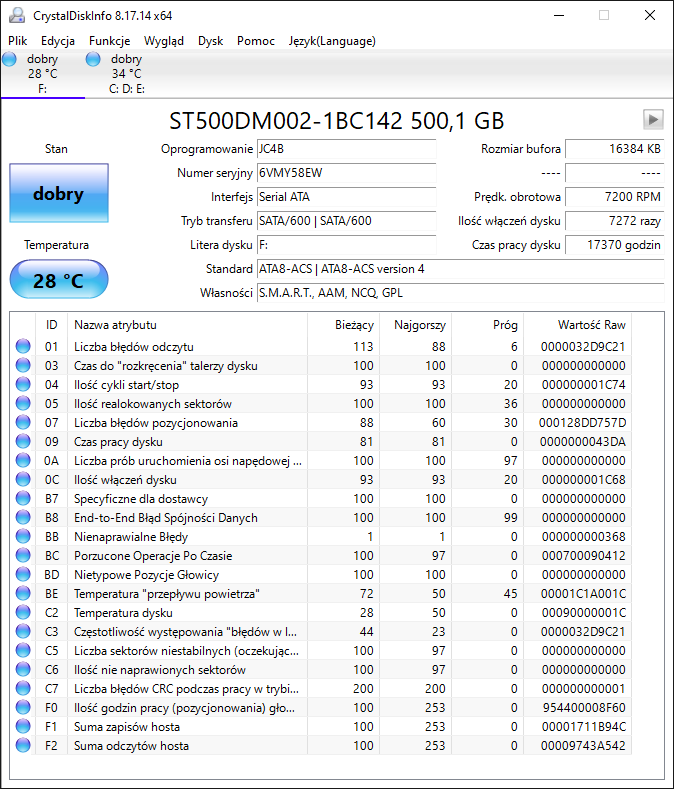Click the 'Wartość Raw' column header
Image resolution: width=674 pixels, height=789 pixels.
point(577,325)
